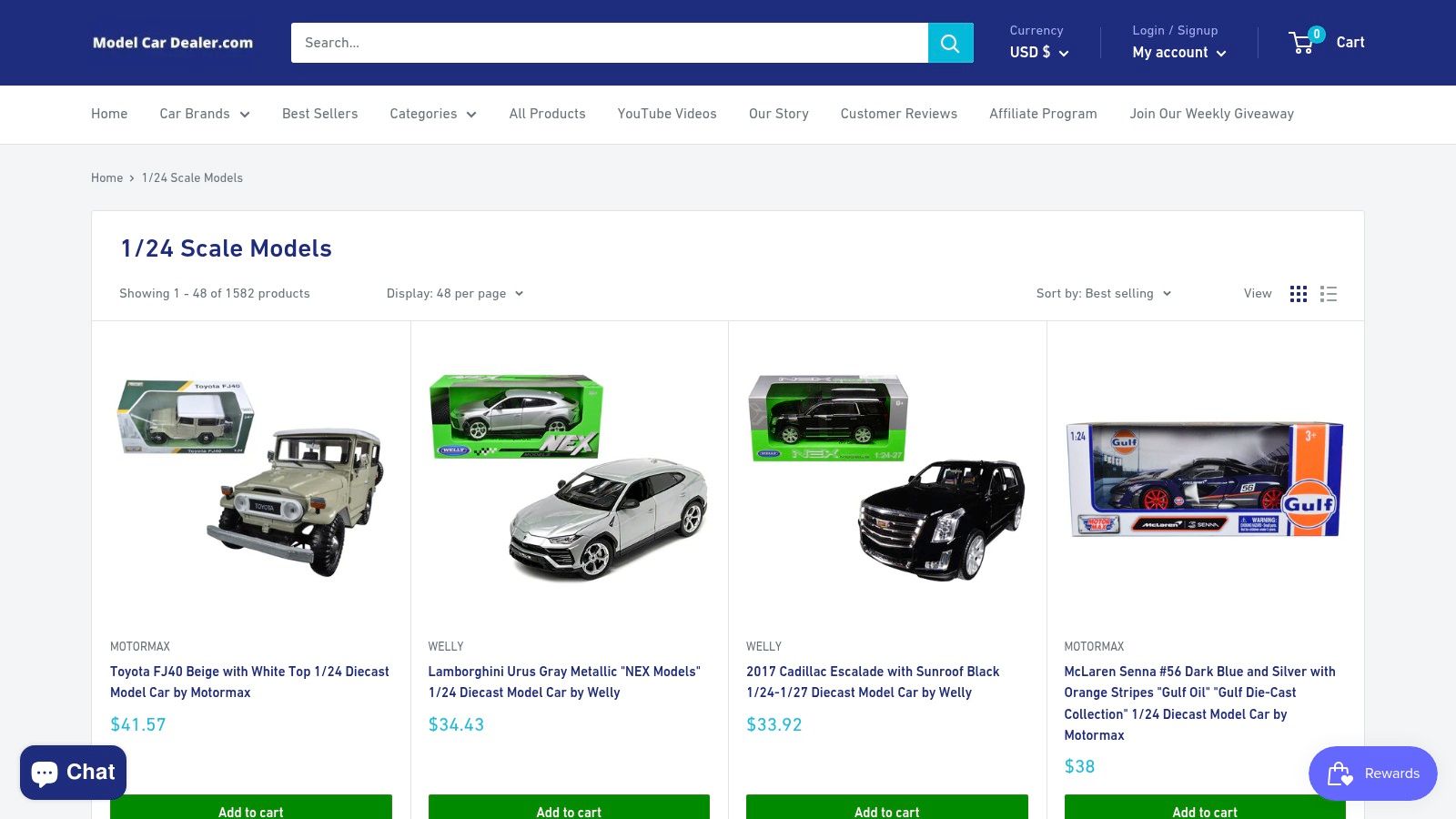This screenshot has height=819, width=1456.
Task: Click the Cart text link
Action: click(1350, 42)
